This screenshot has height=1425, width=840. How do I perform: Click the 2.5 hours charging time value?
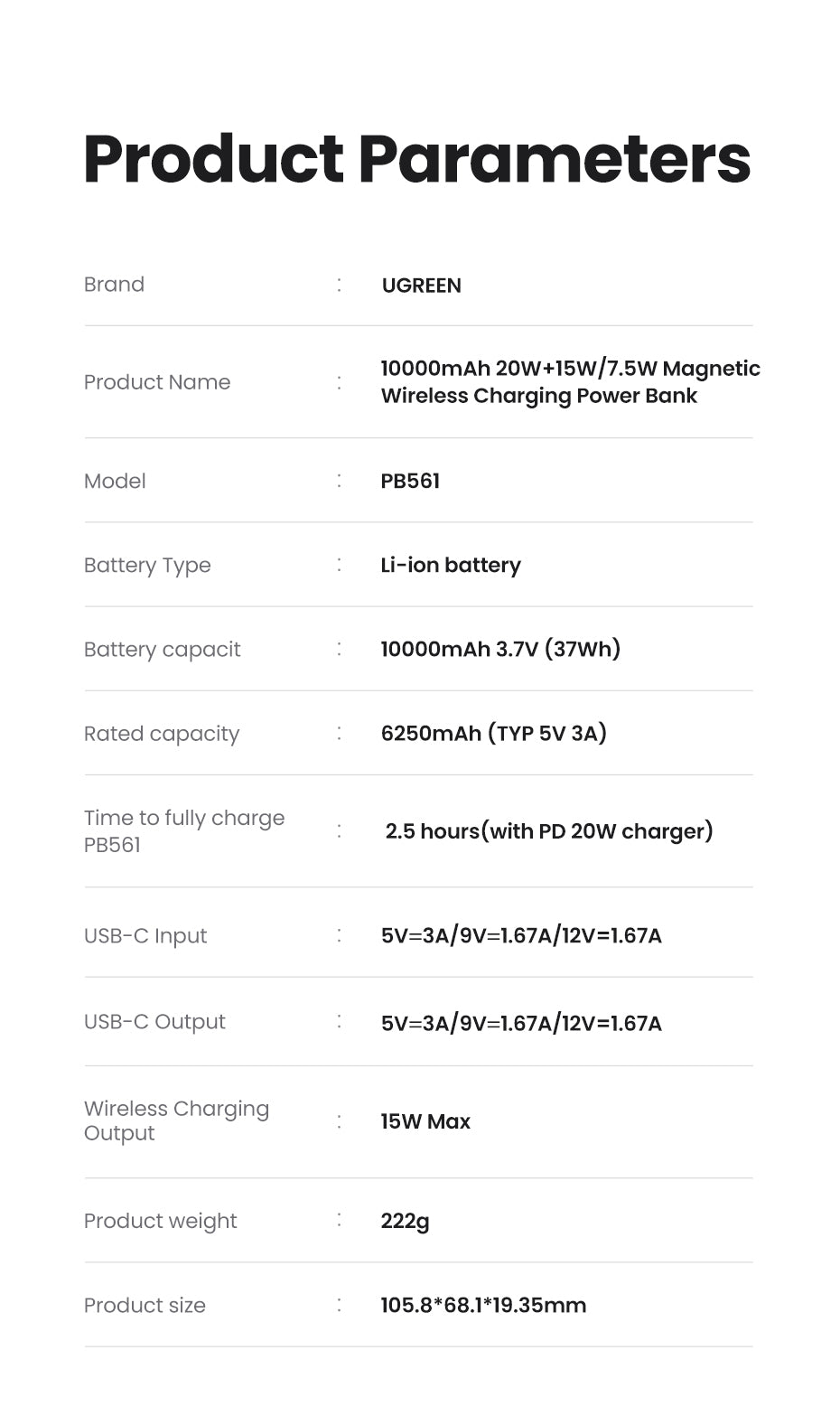pos(548,831)
